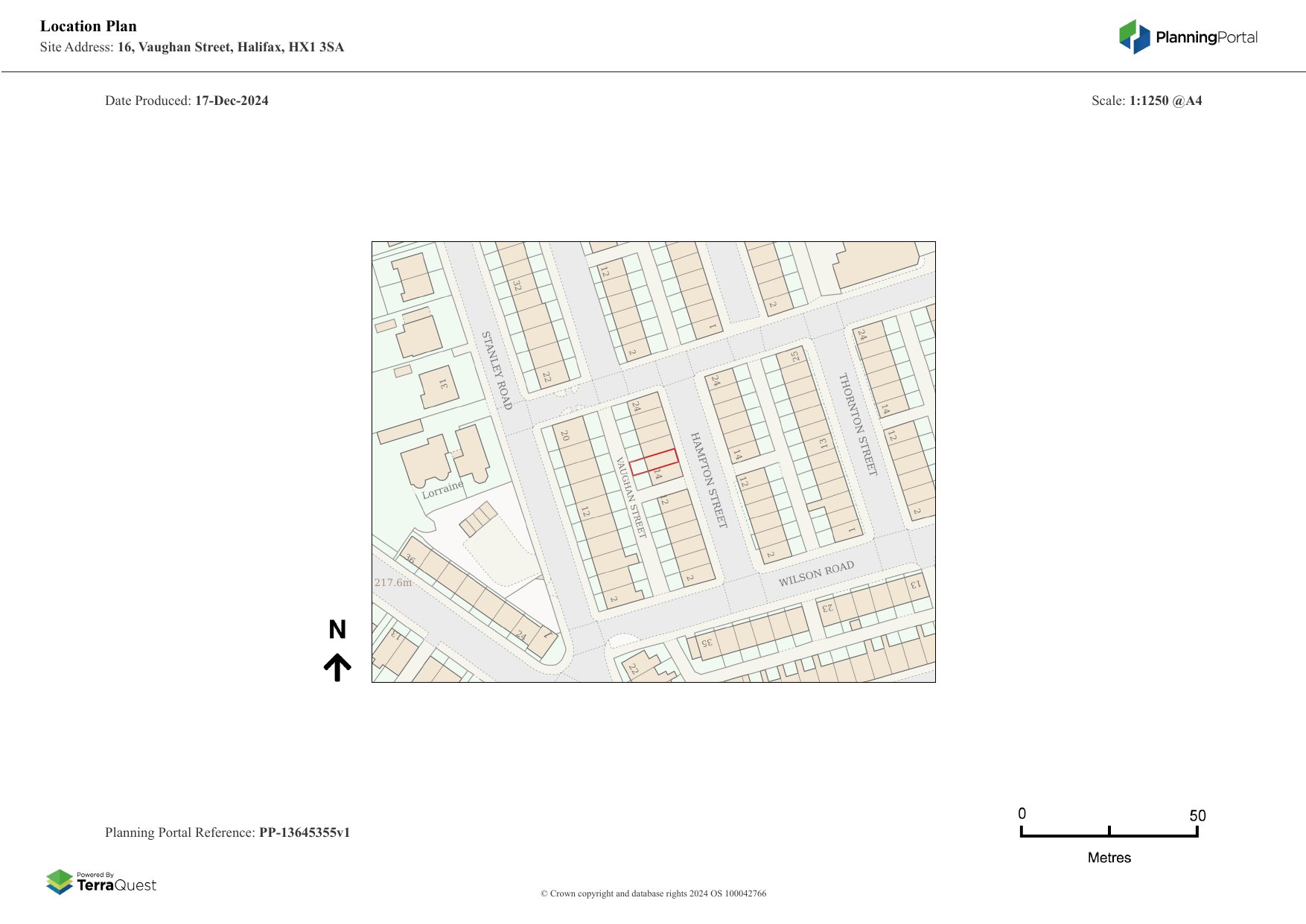Click the STANLEY ROAD street label
The image size is (1306, 924).
pos(497,370)
